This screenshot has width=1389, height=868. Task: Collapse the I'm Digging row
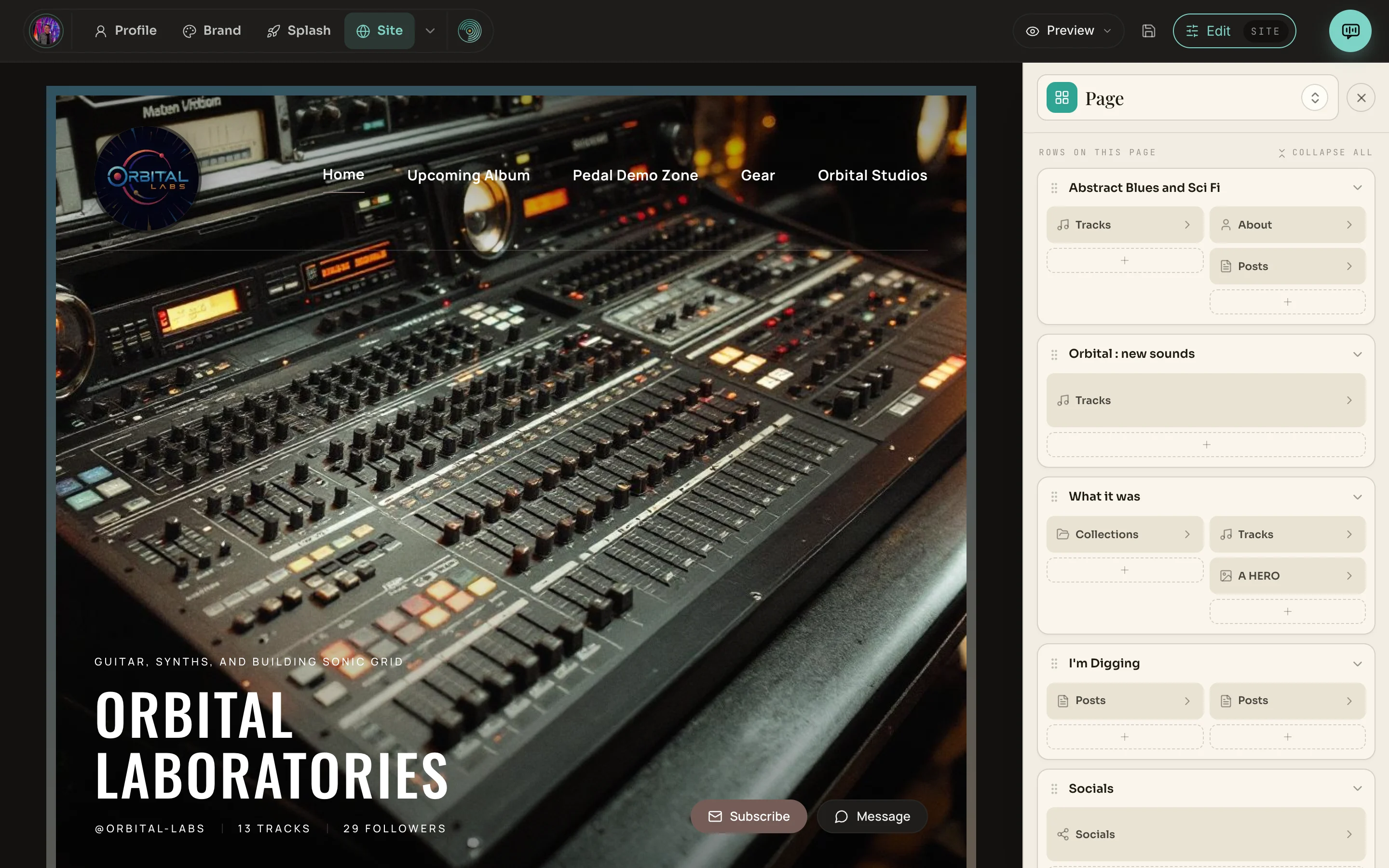[x=1357, y=664]
